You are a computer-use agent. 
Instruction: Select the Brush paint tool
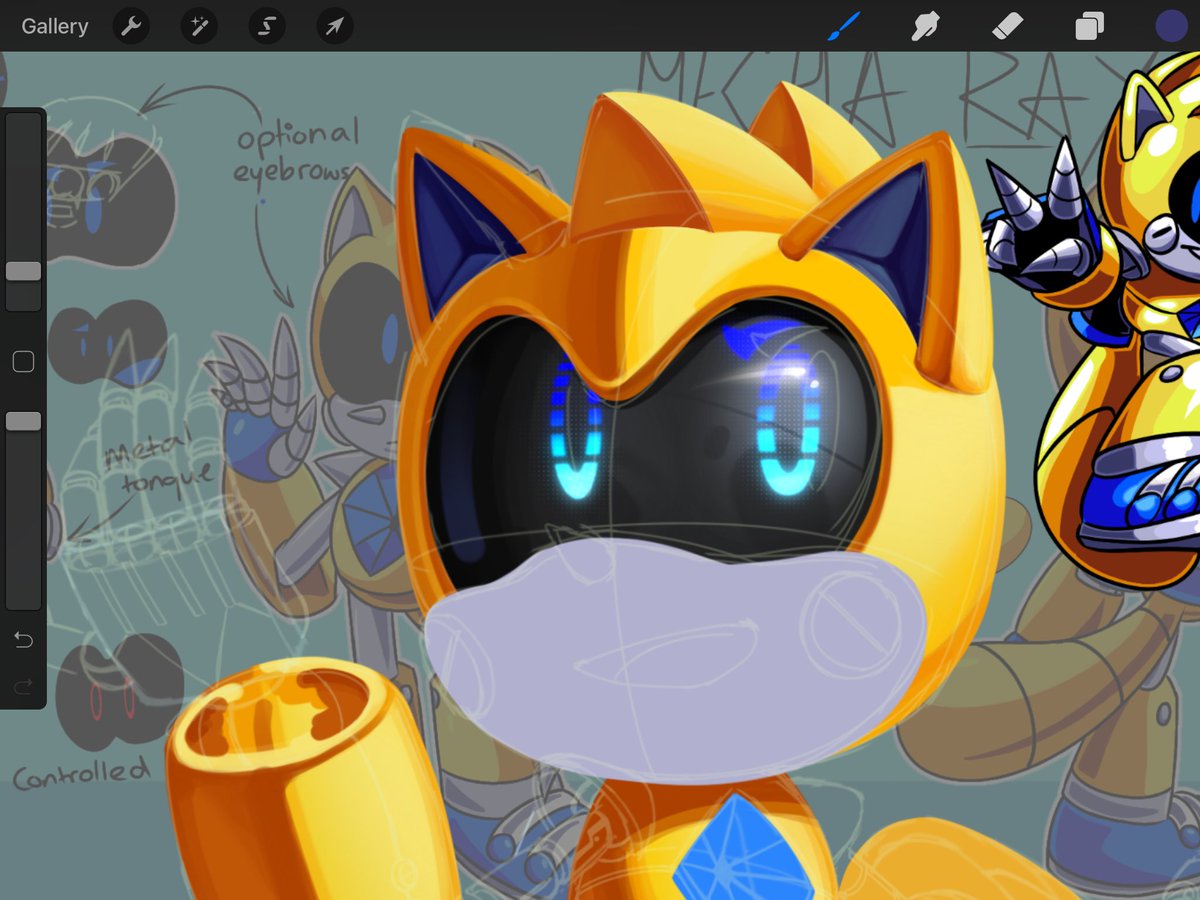coord(843,26)
